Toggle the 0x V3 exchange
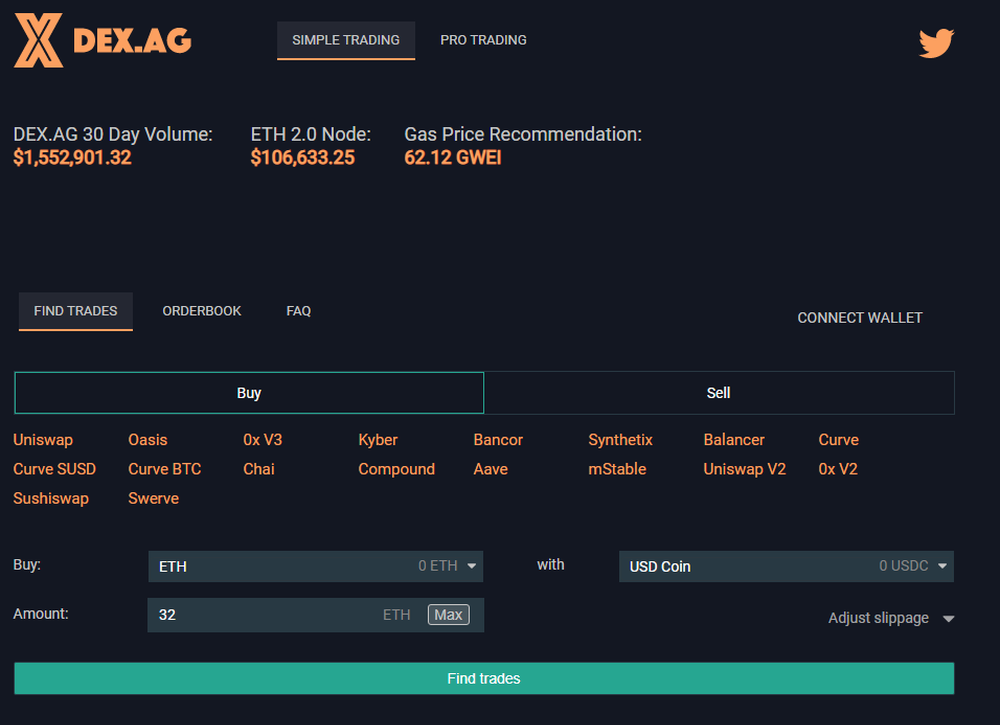Screen dimensions: 1000x725 (x=262, y=440)
